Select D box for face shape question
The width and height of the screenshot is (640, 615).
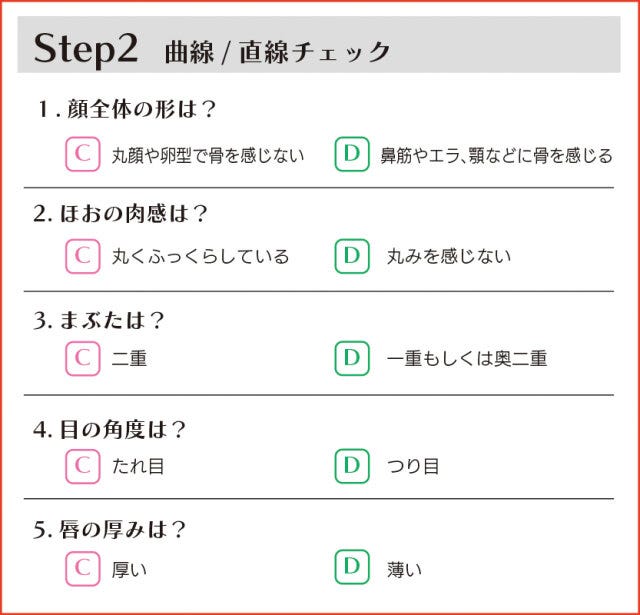[x=351, y=155]
